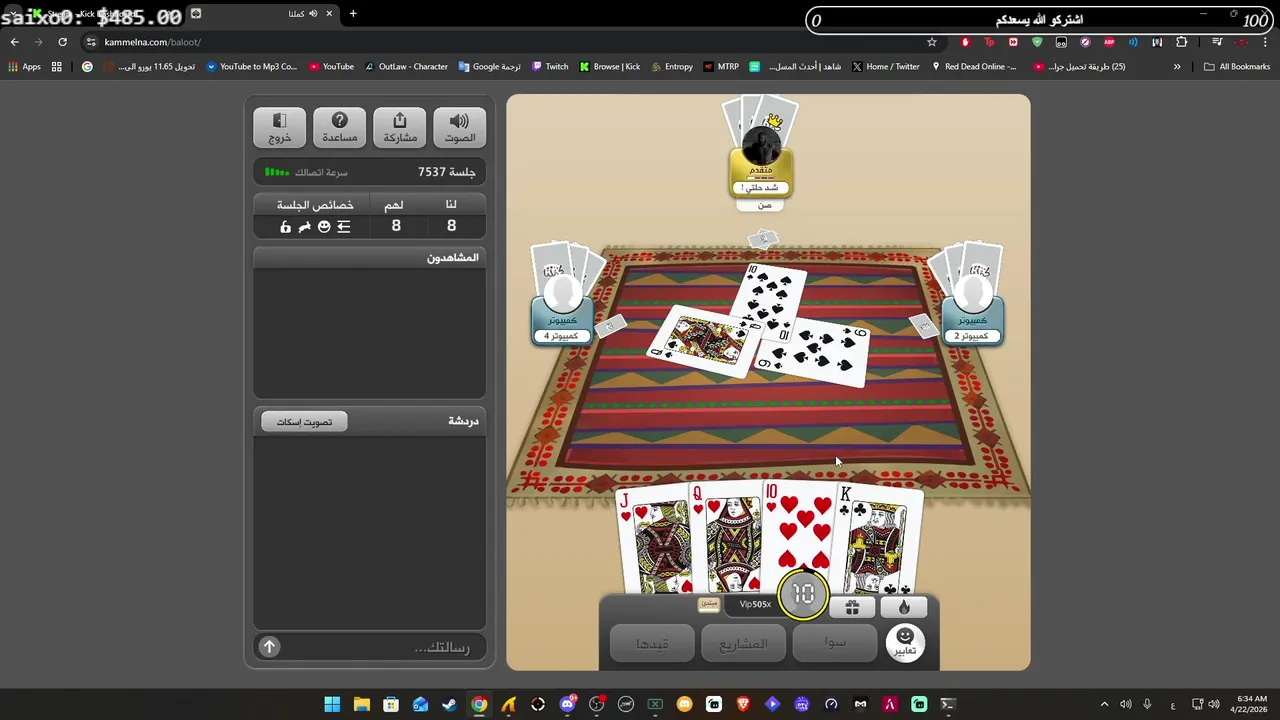Open Steam from the taskbar
The image size is (1280, 720).
[x=450, y=704]
